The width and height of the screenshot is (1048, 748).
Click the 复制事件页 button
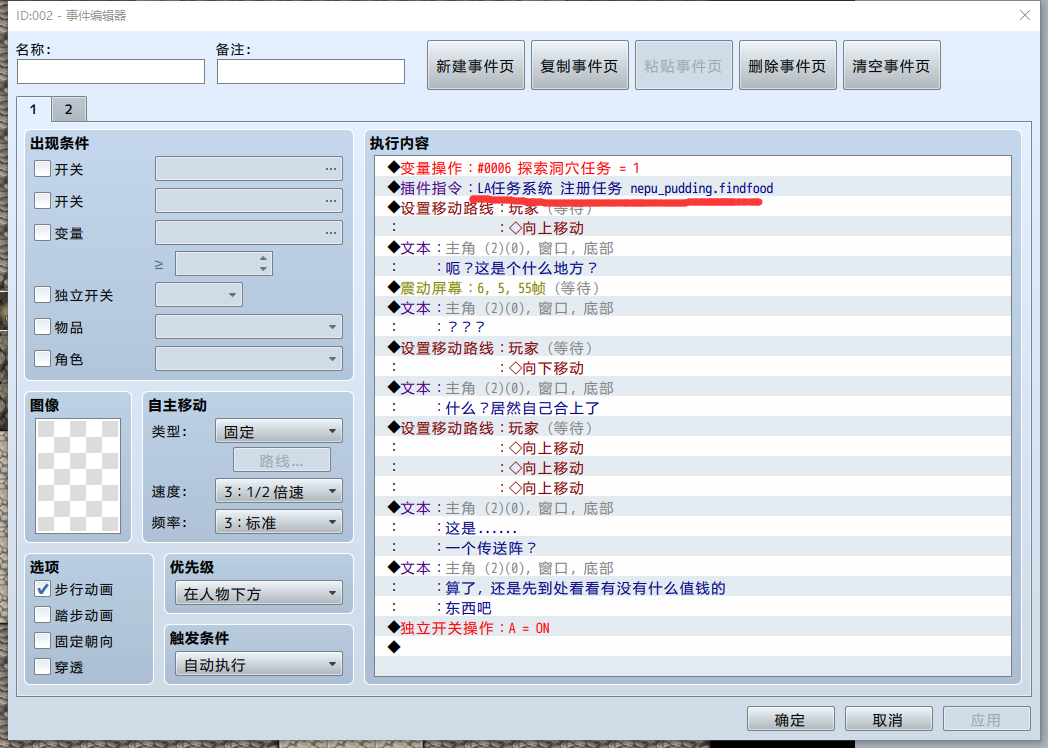pyautogui.click(x=579, y=66)
